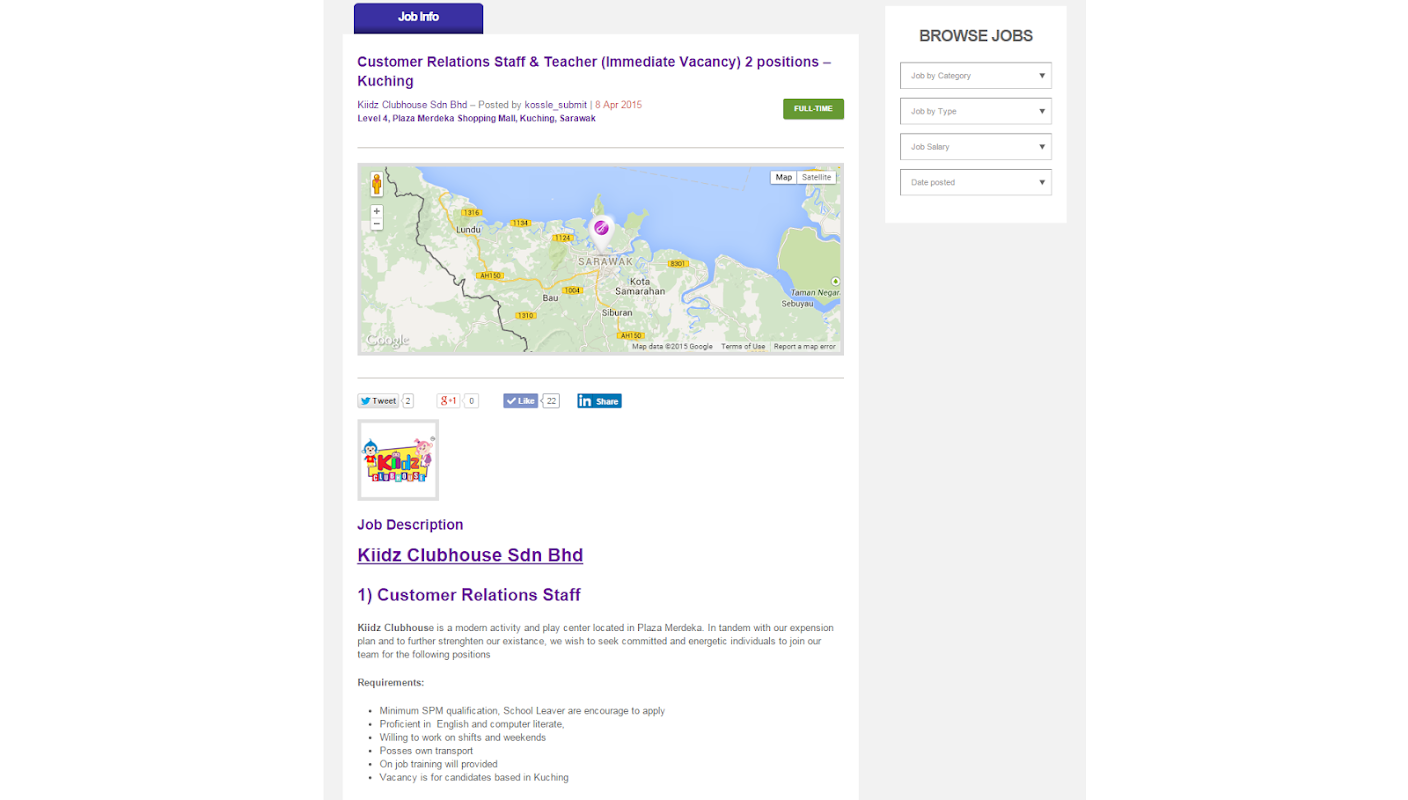Open the Date posted dropdown
Screen dimensions: 1408x800
(x=976, y=182)
